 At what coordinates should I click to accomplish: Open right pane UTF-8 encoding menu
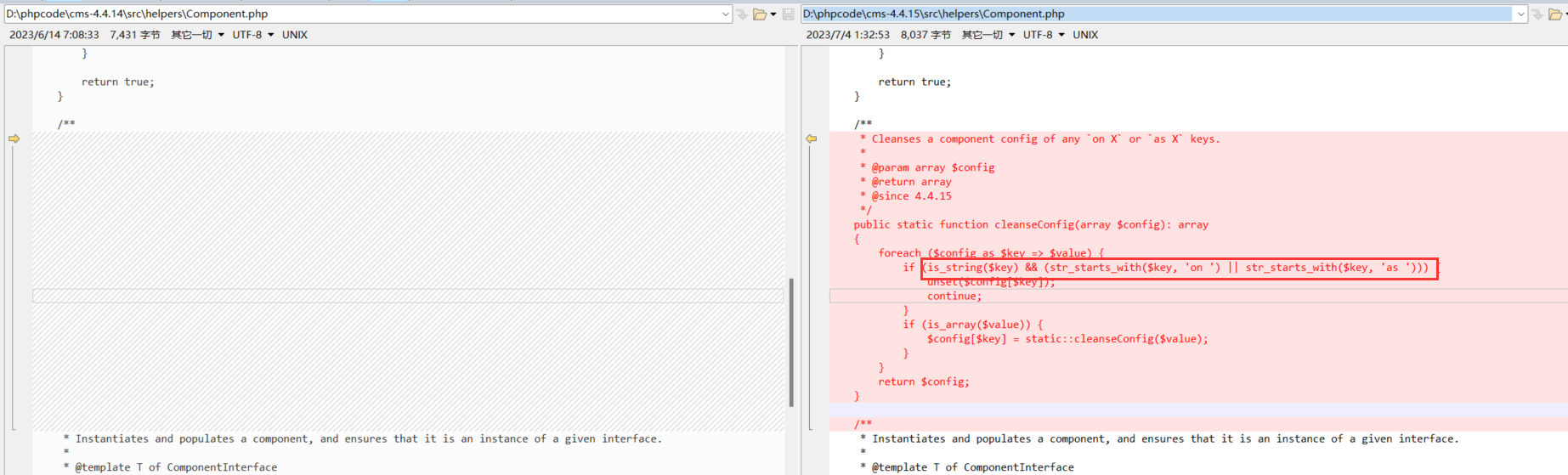tap(1044, 35)
